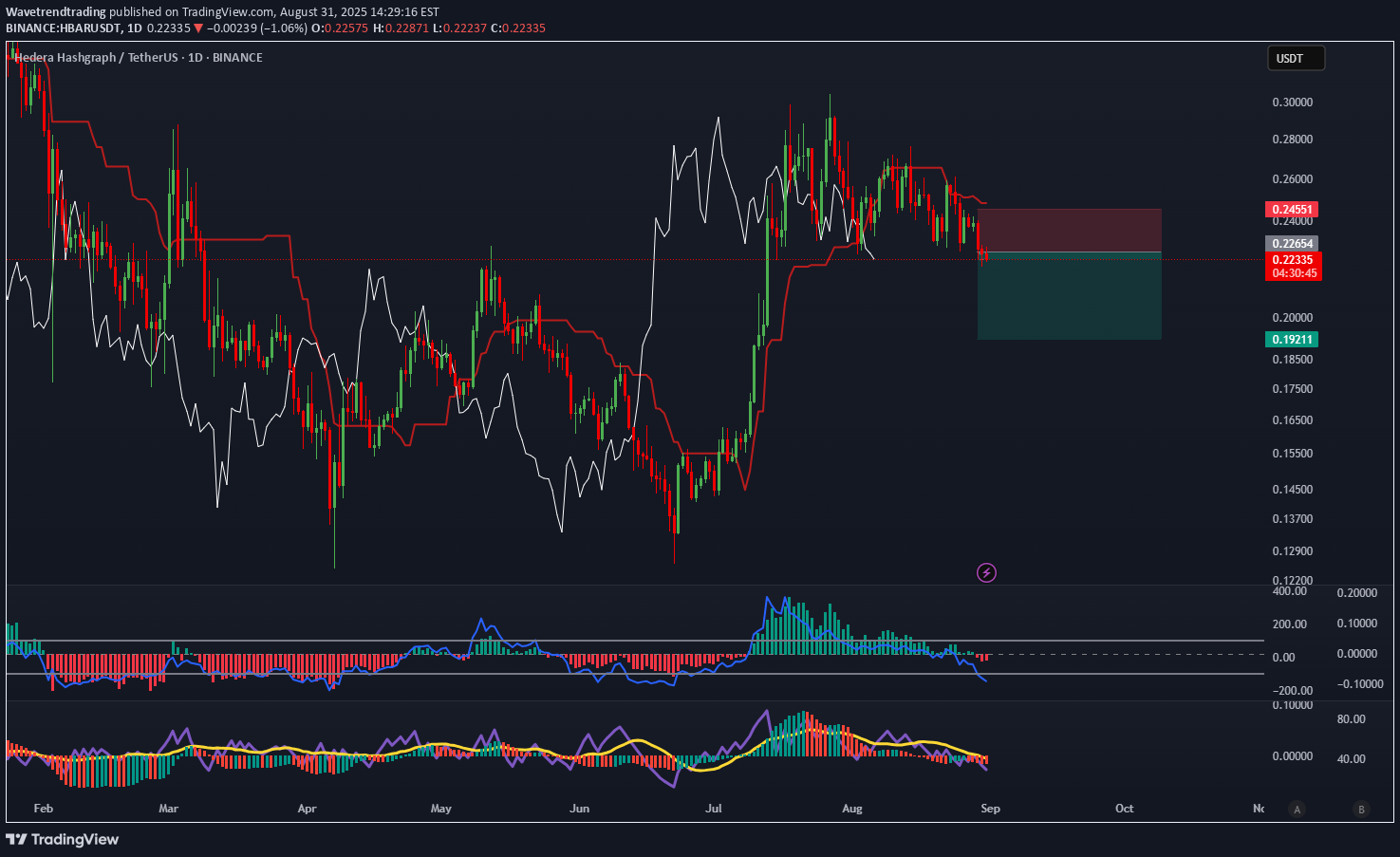Click the 0.26000 price axis label
1400x857 pixels.
[1292, 179]
